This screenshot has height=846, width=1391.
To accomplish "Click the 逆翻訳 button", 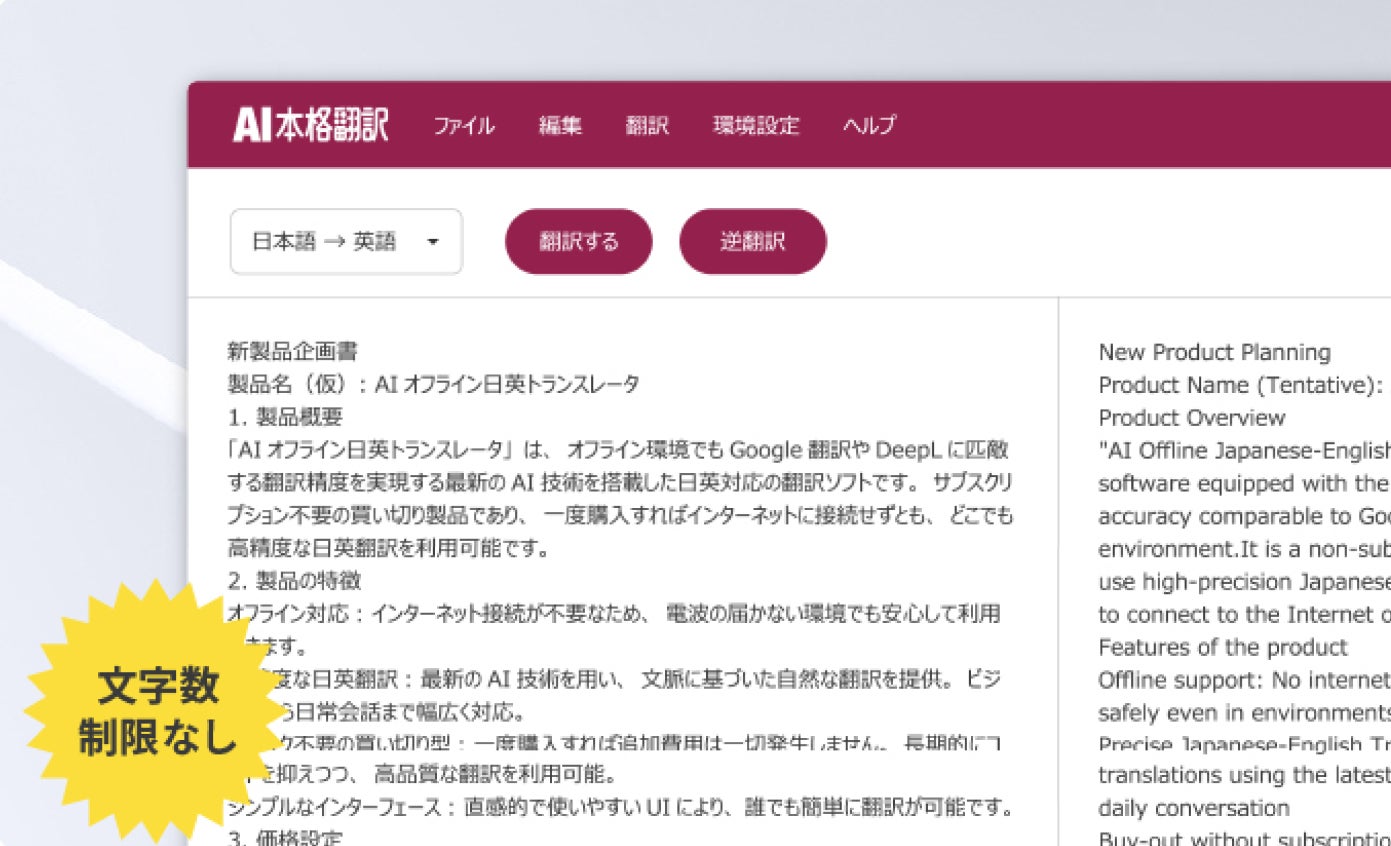I will pyautogui.click(x=753, y=241).
